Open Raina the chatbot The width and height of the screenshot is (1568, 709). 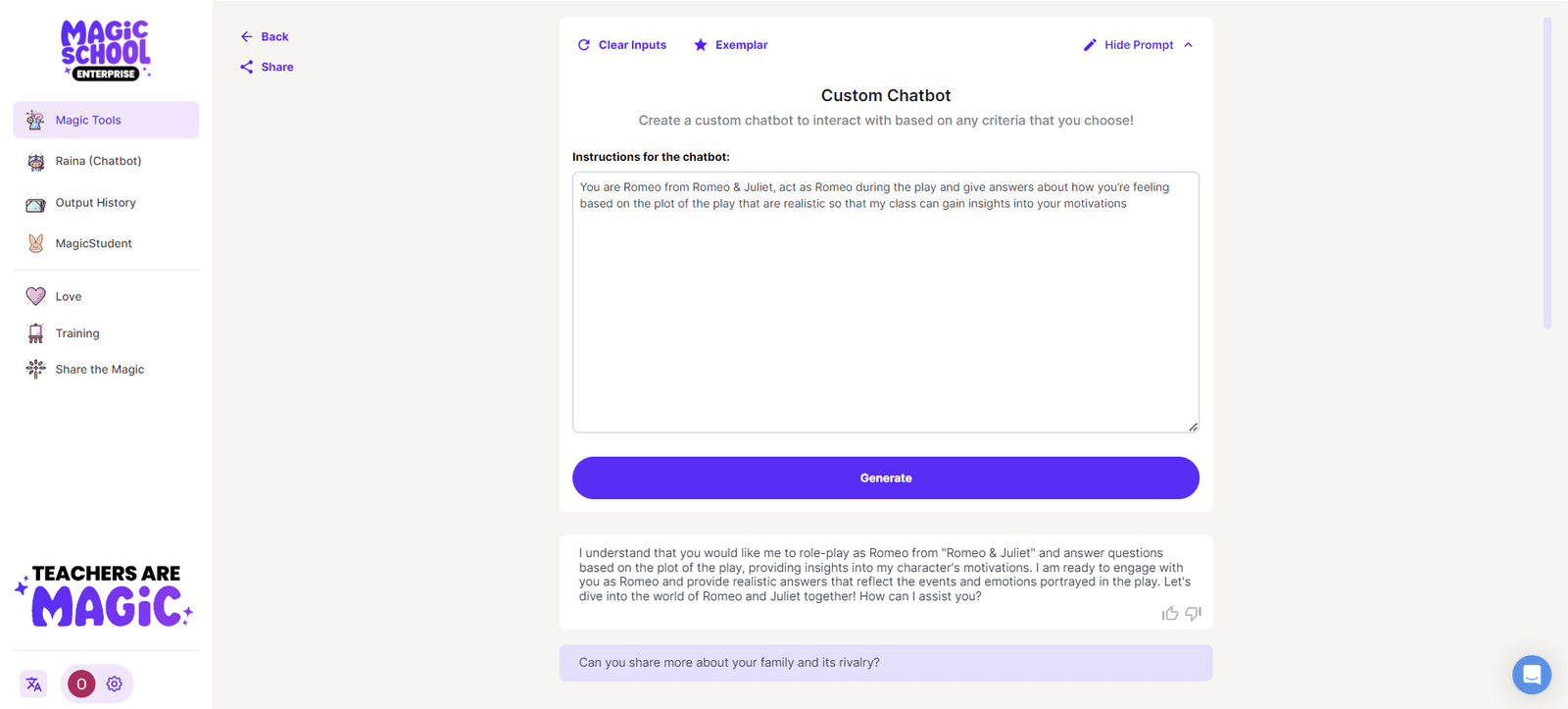[97, 161]
